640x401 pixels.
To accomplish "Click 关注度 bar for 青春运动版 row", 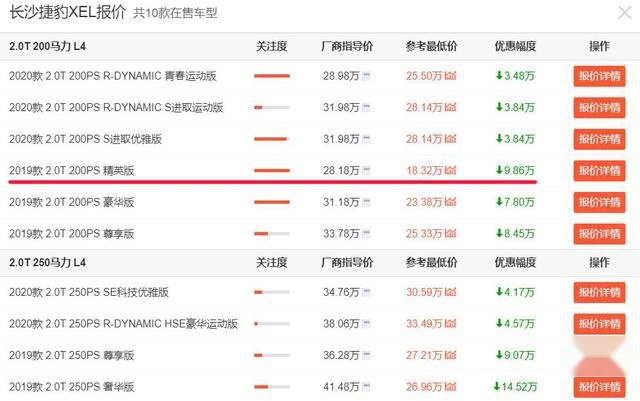I will (272, 76).
